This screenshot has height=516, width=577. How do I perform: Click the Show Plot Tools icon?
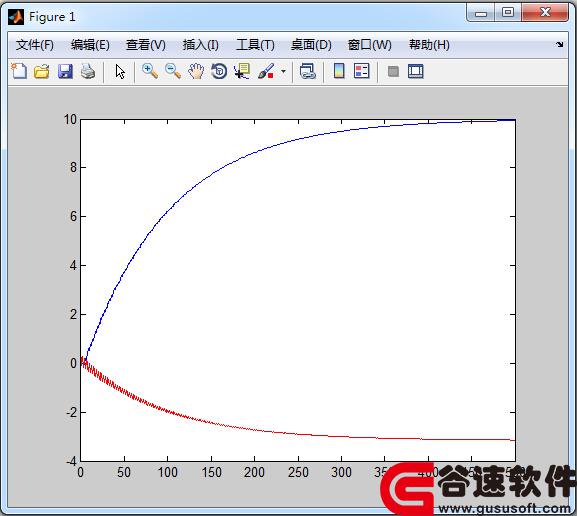pos(416,71)
